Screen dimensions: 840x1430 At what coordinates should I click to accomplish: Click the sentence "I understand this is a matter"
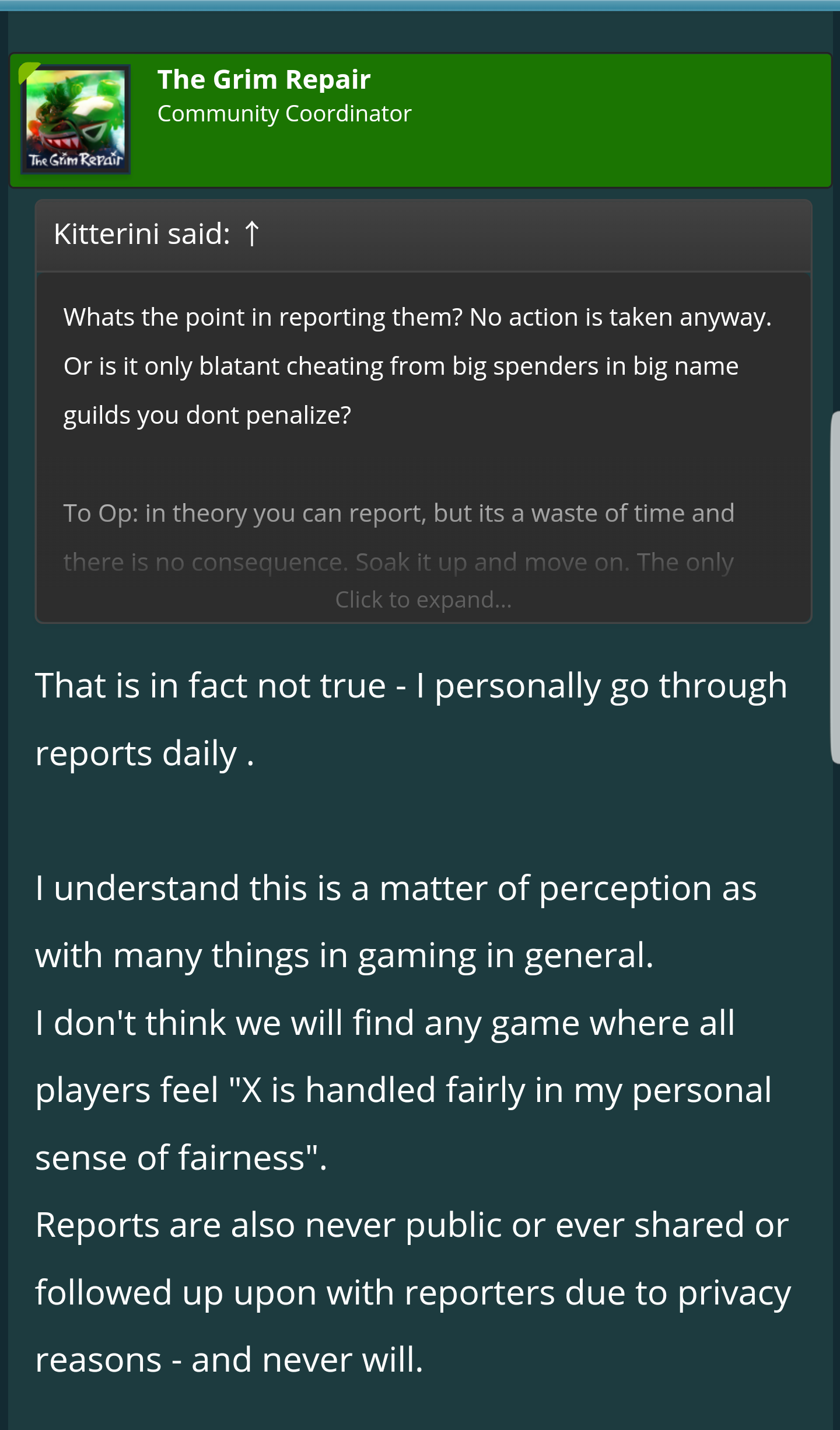395,888
